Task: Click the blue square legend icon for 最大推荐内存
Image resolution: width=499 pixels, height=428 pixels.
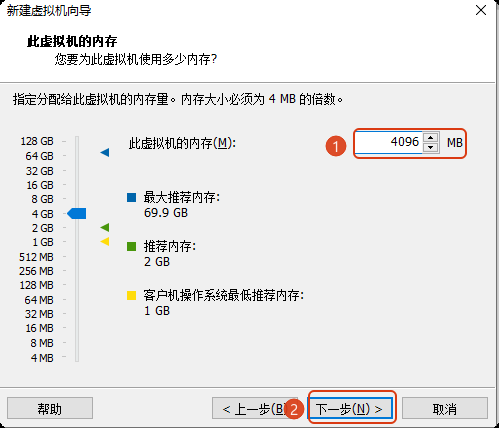Action: [132, 197]
